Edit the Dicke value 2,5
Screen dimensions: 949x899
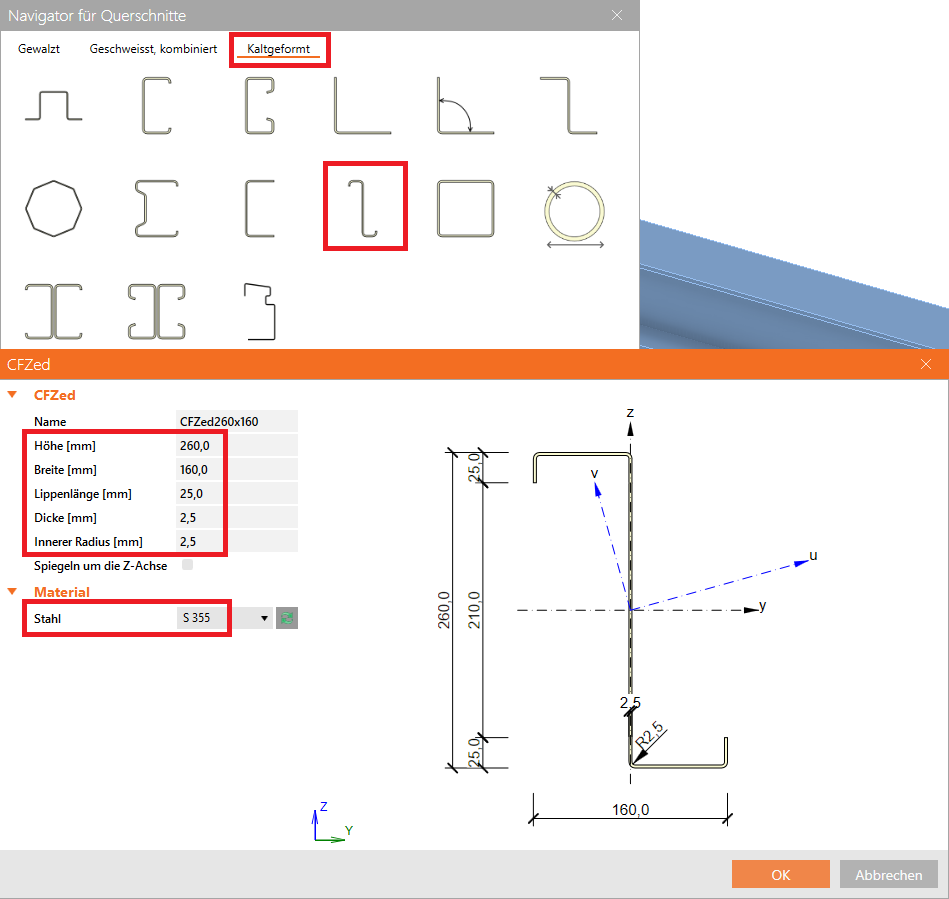pos(237,518)
